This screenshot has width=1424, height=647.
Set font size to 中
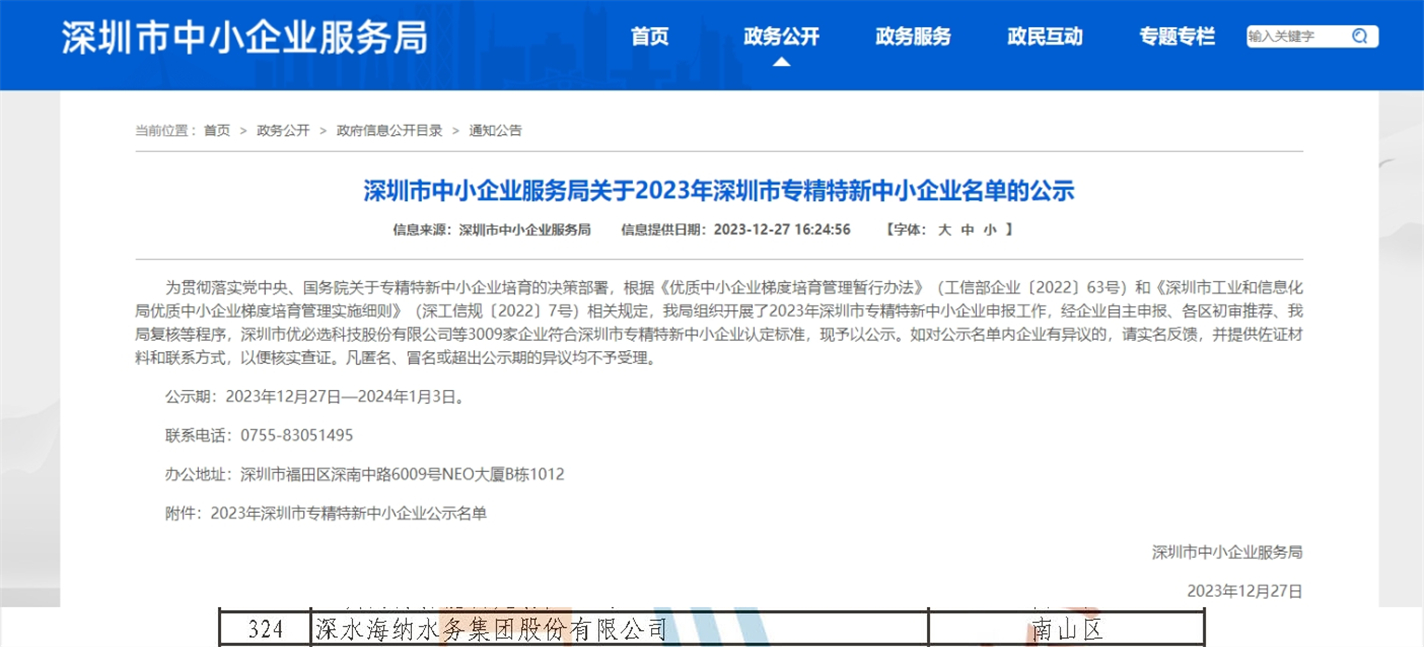click(x=966, y=229)
